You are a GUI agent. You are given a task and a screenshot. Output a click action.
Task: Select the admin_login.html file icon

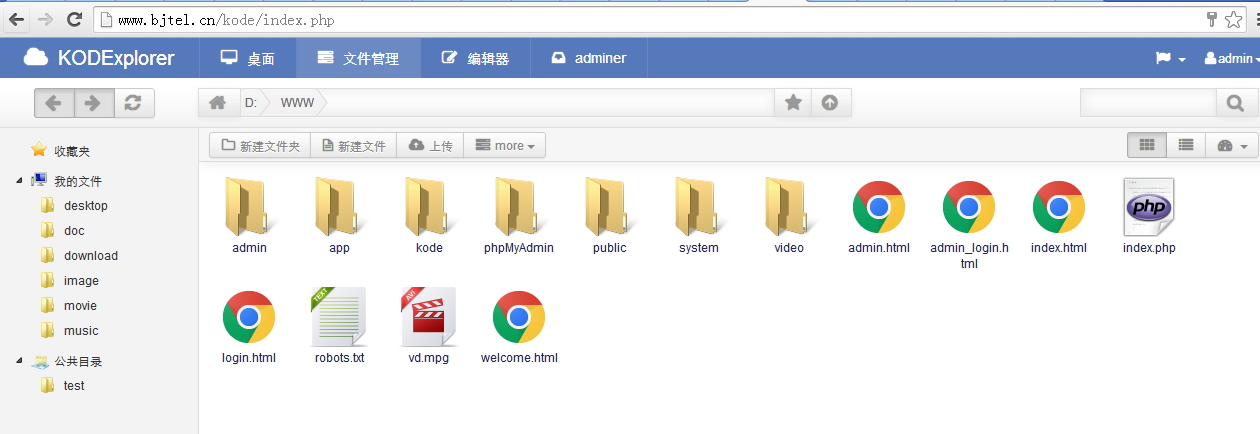(969, 207)
